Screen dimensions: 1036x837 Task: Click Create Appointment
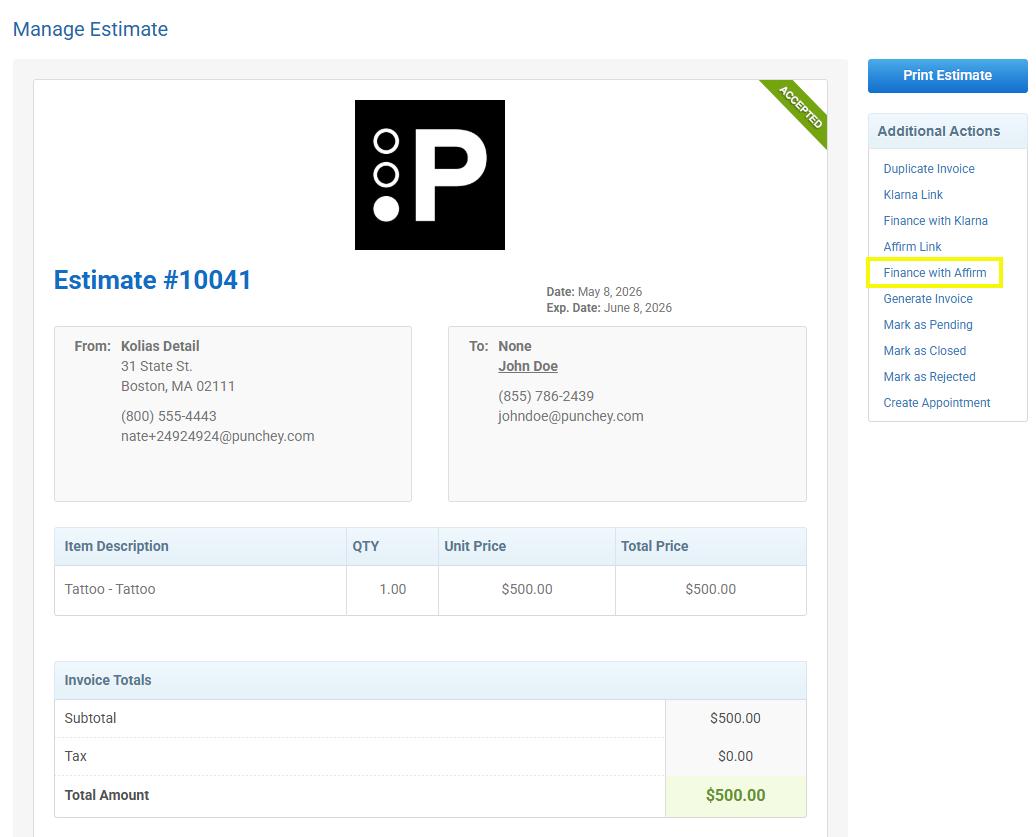(936, 403)
